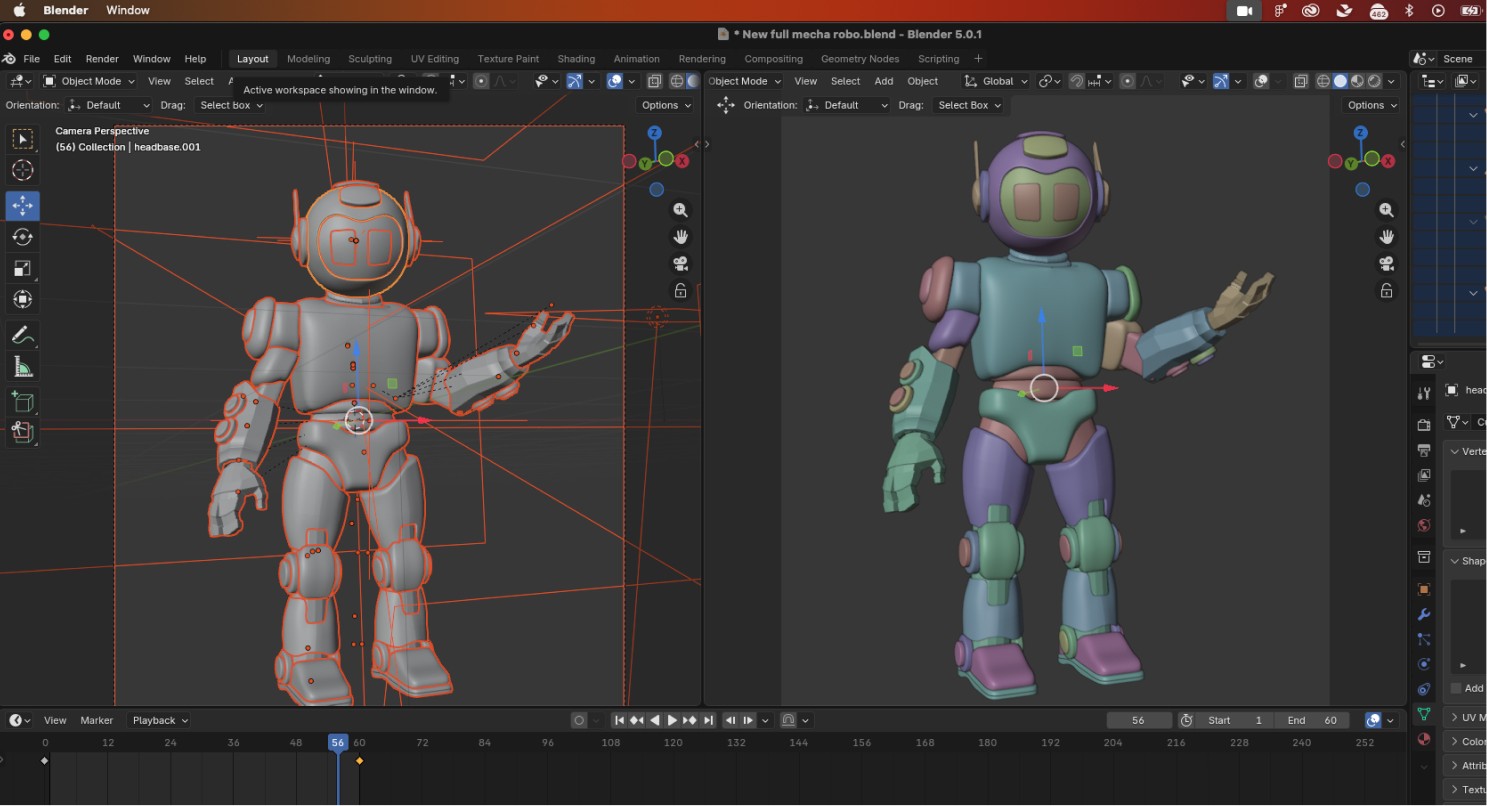Screen dimensions: 1487x806
Task: Click the Options button in right viewport
Action: 1370,105
